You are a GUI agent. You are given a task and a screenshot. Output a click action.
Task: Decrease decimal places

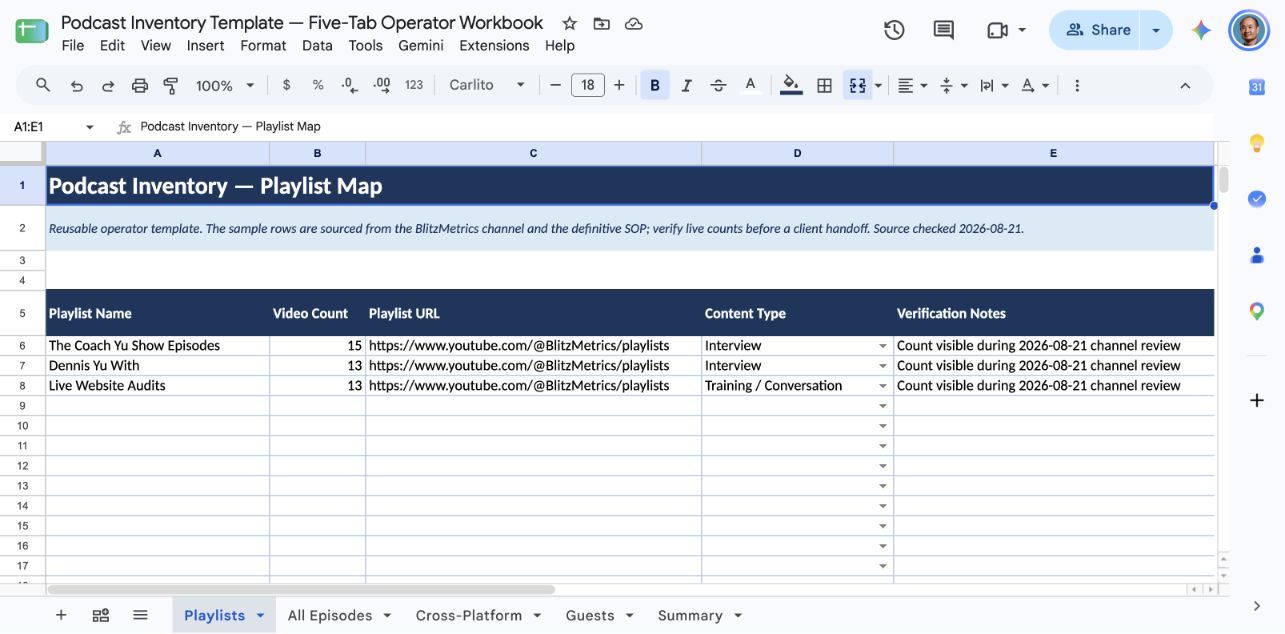[x=349, y=85]
